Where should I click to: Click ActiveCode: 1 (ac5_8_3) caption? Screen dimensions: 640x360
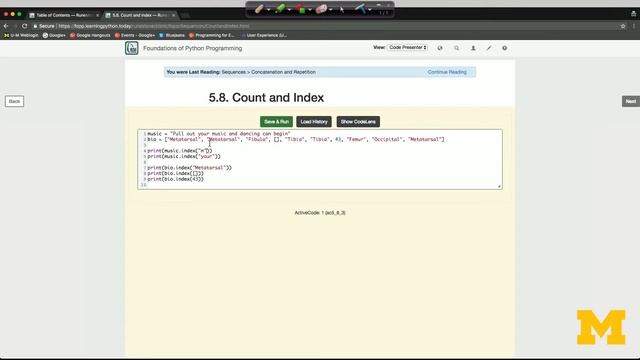[320, 213]
